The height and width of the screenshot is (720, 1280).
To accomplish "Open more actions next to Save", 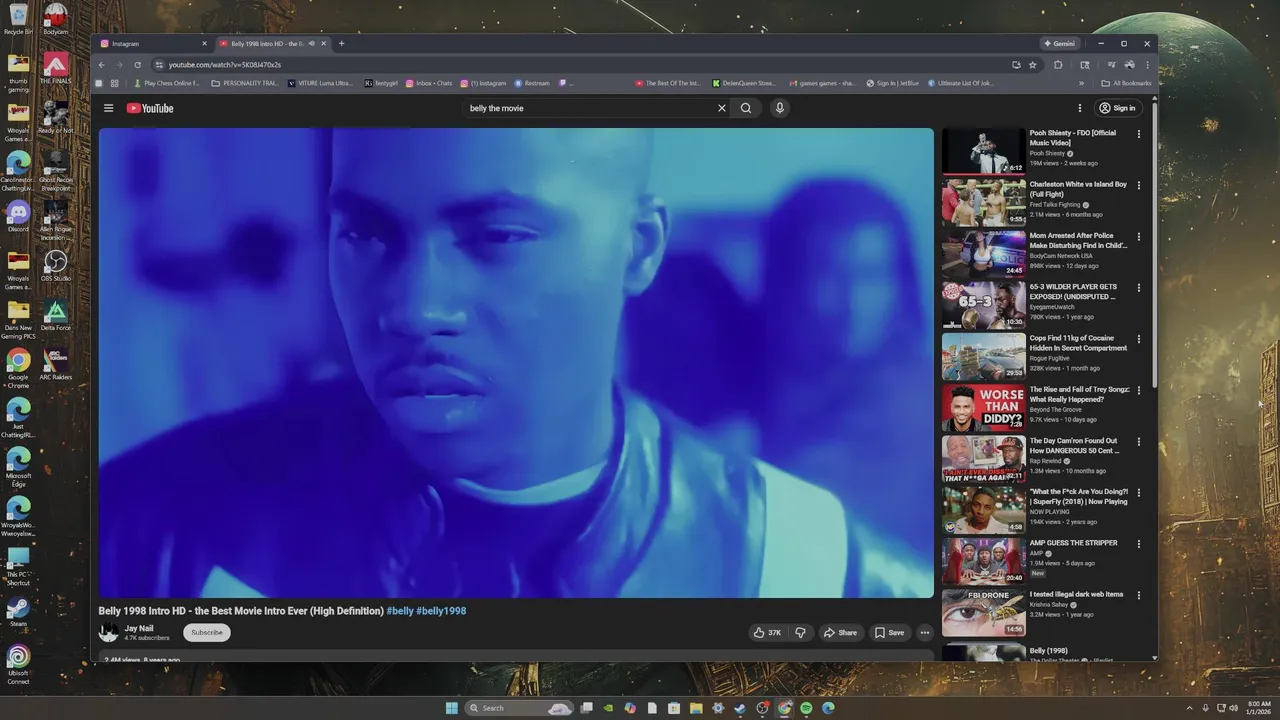I will click(925, 633).
